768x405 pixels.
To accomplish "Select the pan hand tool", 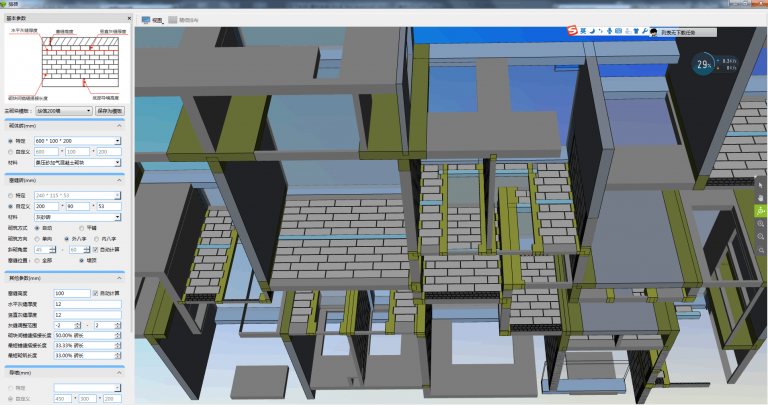I will 761,197.
